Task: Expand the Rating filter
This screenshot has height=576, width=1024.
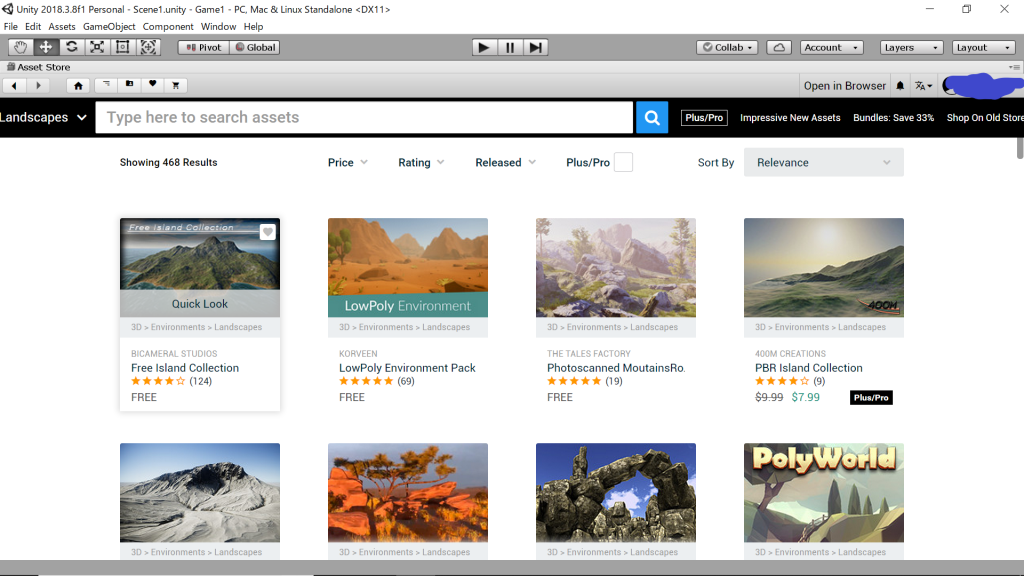Action: click(421, 162)
